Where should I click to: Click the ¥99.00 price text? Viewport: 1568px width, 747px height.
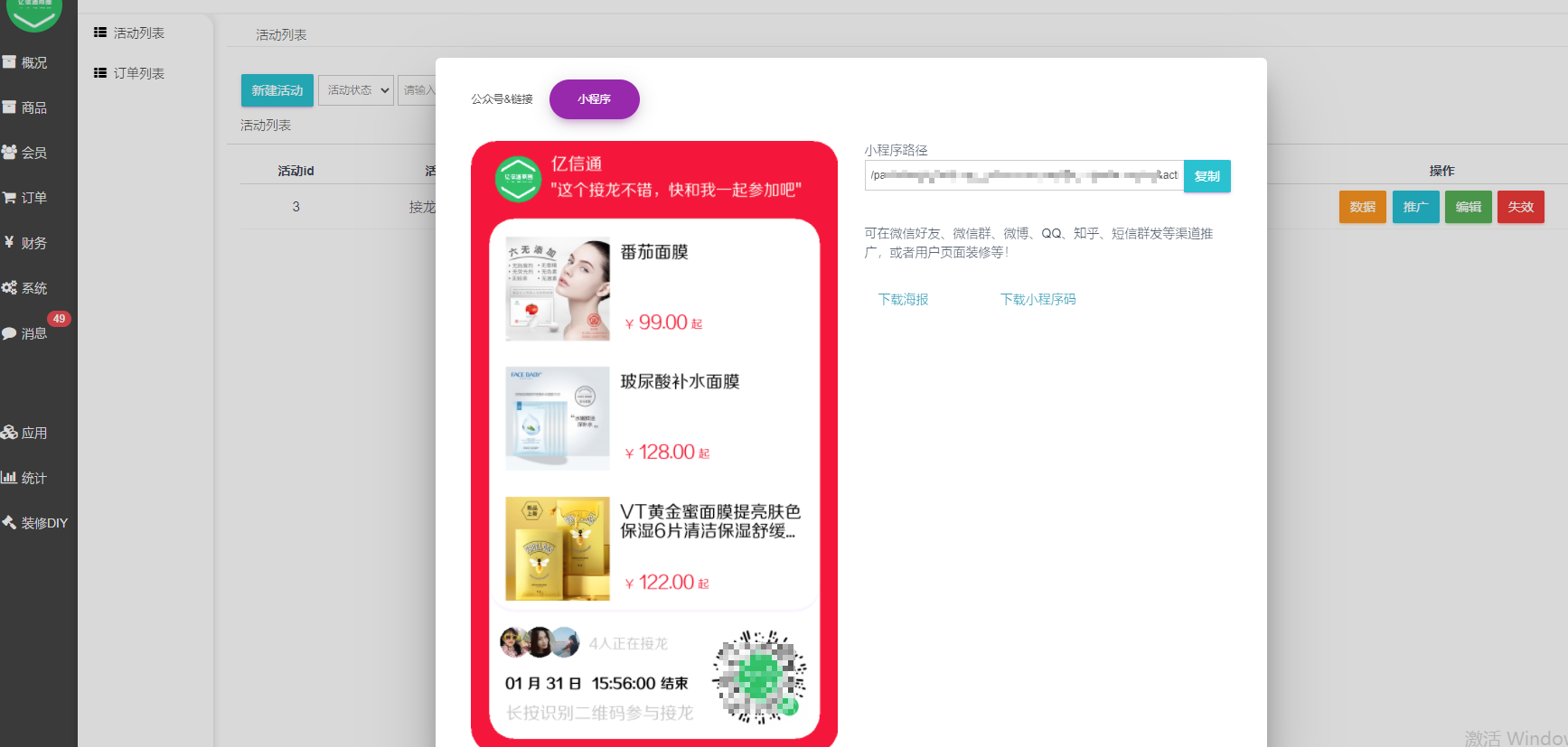tap(663, 322)
